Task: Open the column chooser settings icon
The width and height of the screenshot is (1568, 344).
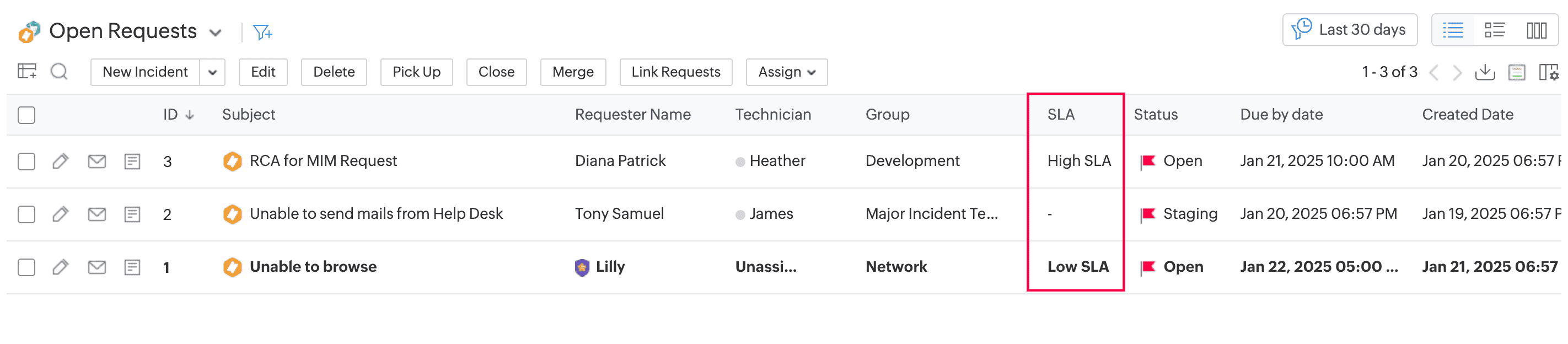Action: pos(1548,72)
